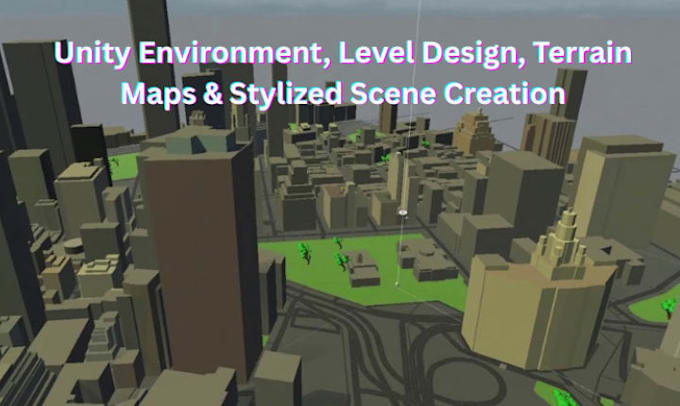Click the text "Maps & Stylized Scene Creation"

tap(343, 94)
